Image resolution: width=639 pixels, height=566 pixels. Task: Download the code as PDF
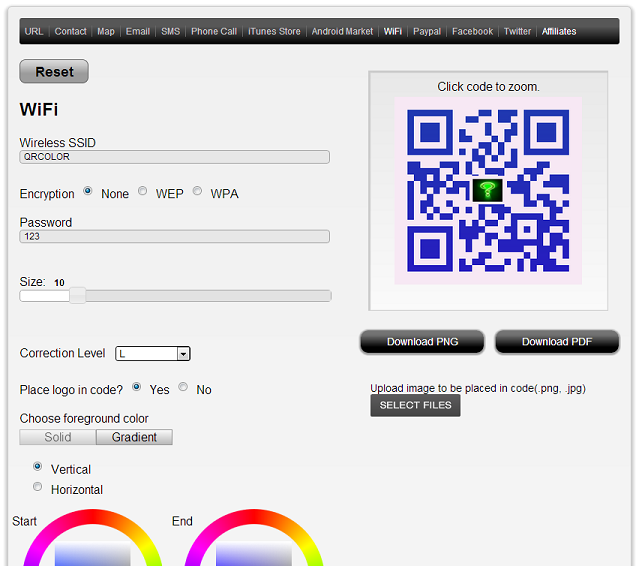[x=557, y=341]
